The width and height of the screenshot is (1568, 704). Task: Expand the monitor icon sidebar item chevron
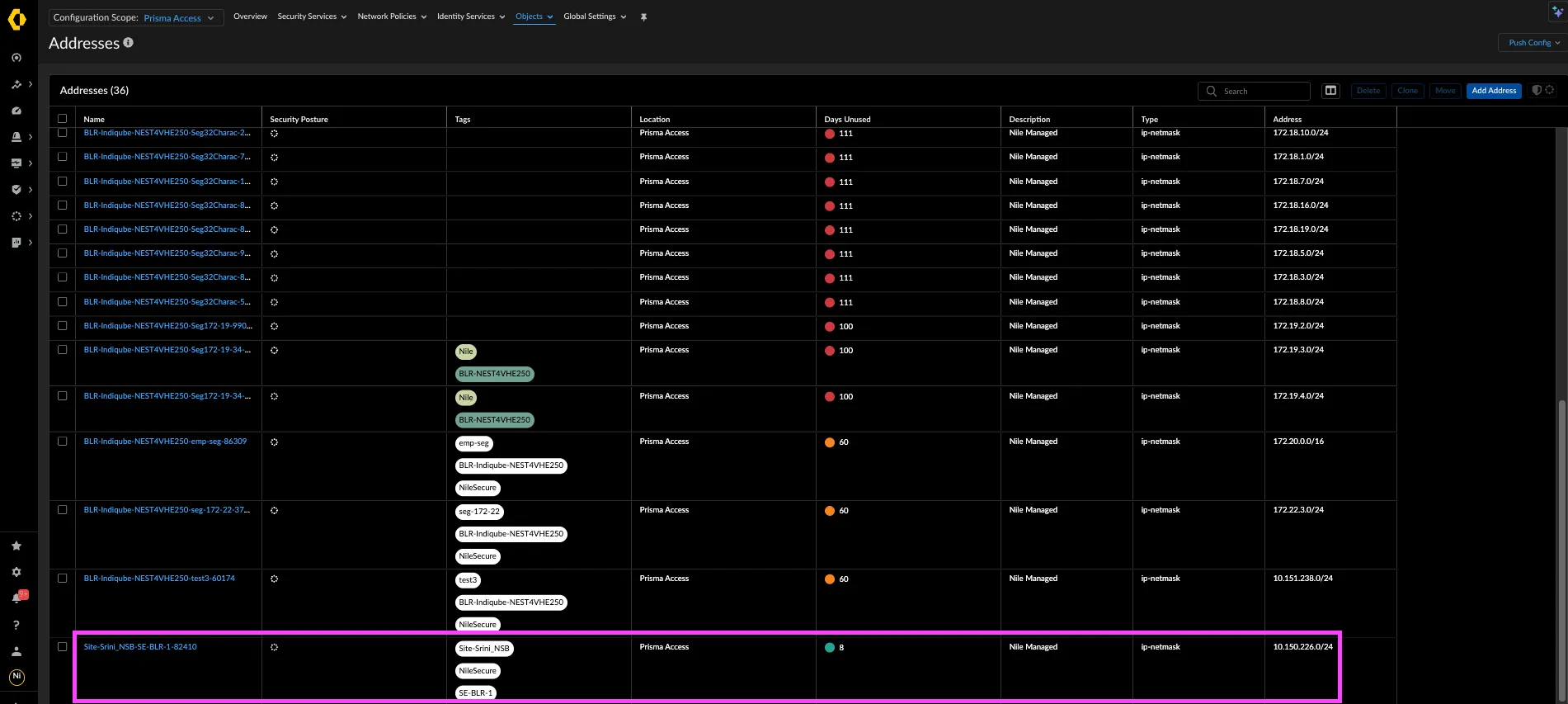(x=31, y=163)
